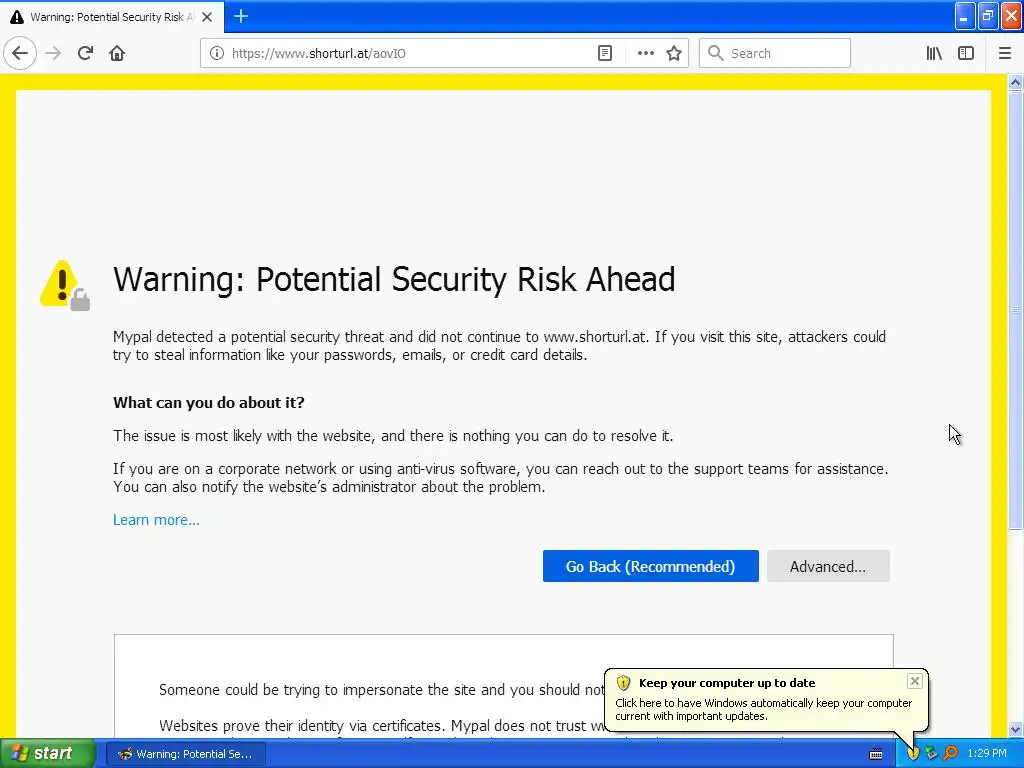Click the green network tray icon
The width and height of the screenshot is (1024, 768).
click(932, 754)
